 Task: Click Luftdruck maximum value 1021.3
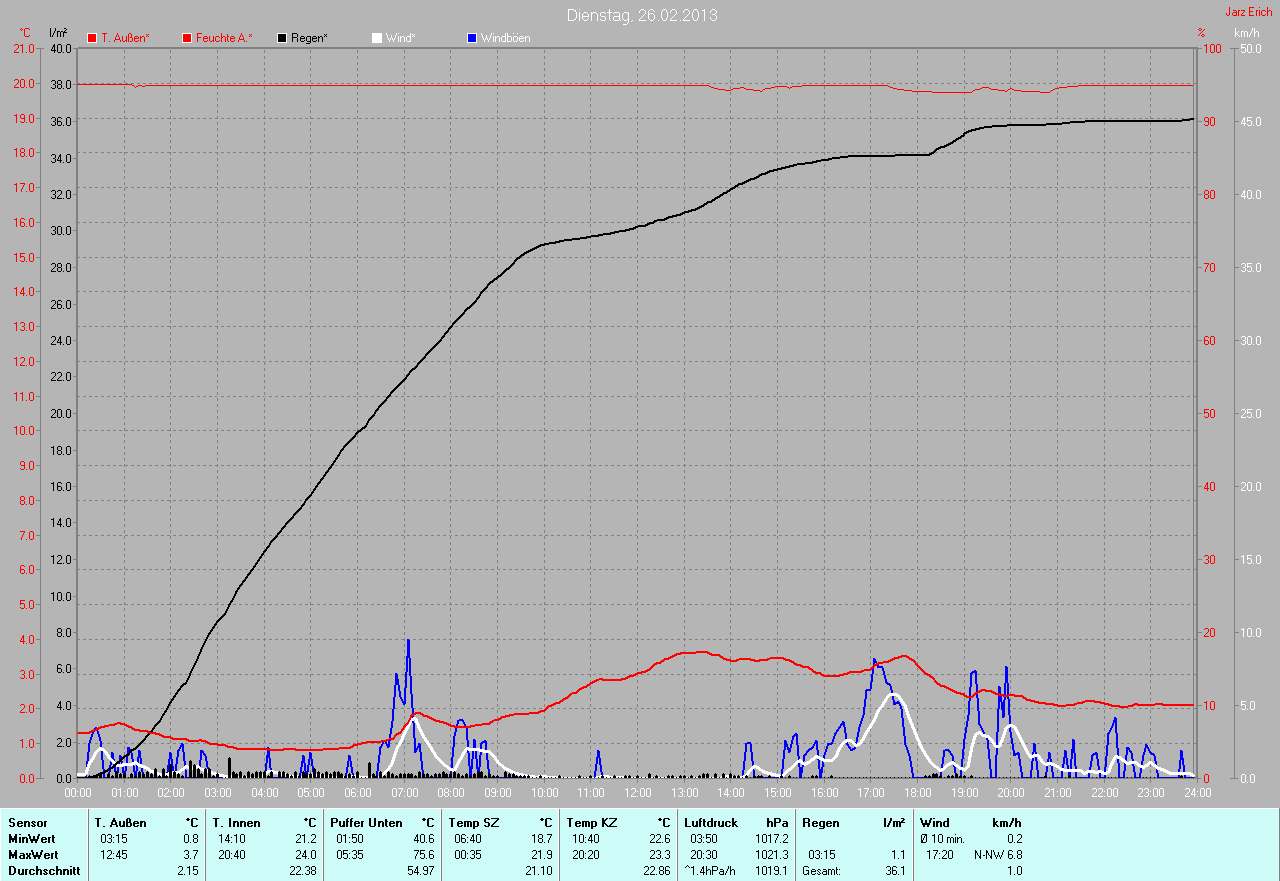click(x=772, y=855)
